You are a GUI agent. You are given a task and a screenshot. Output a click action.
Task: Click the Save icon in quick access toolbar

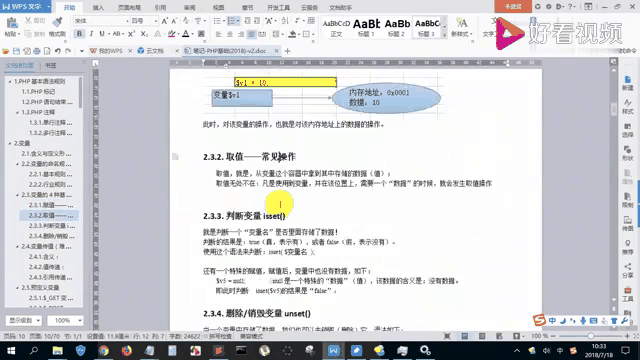tap(16, 51)
